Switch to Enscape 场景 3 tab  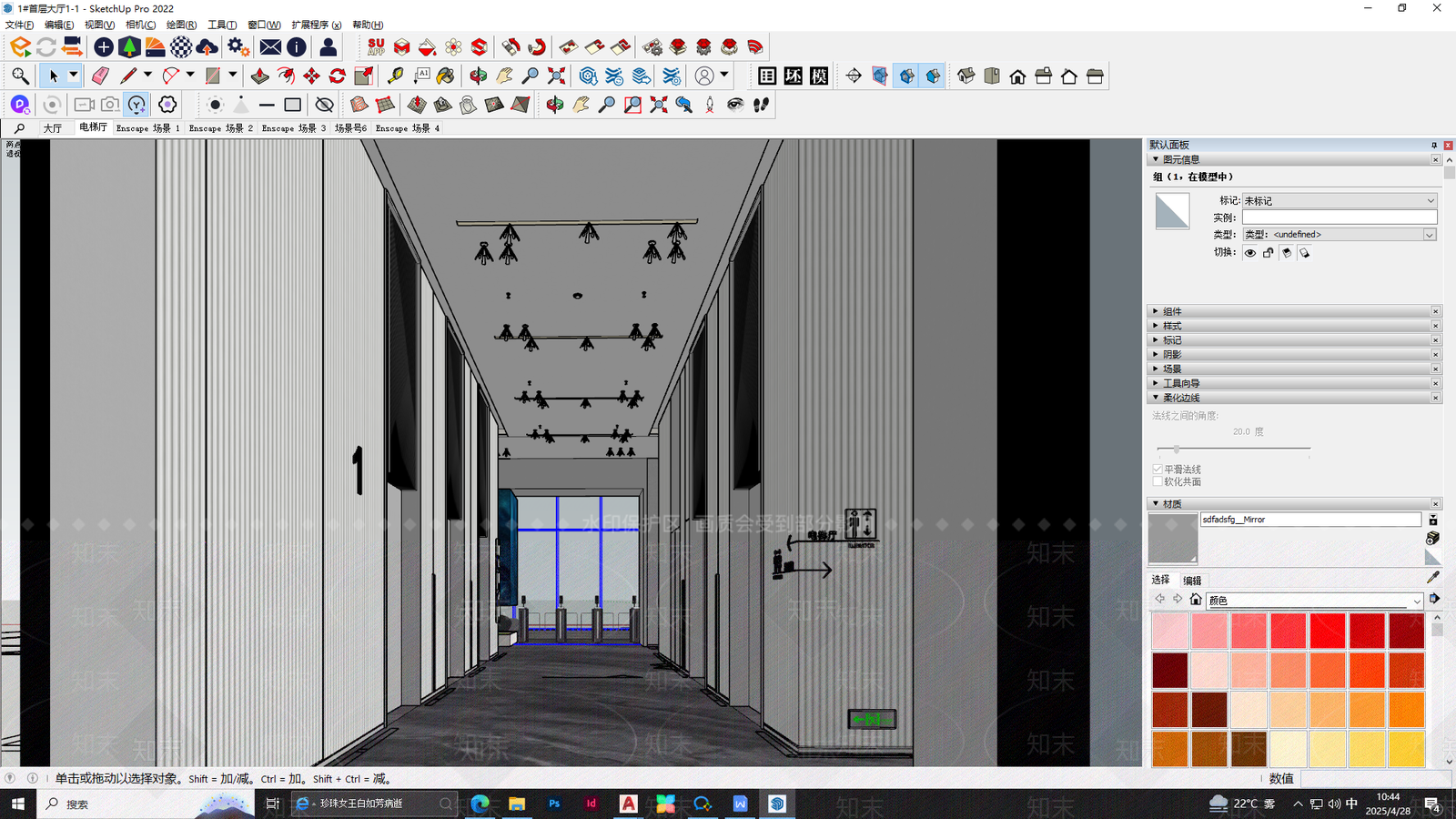[293, 128]
